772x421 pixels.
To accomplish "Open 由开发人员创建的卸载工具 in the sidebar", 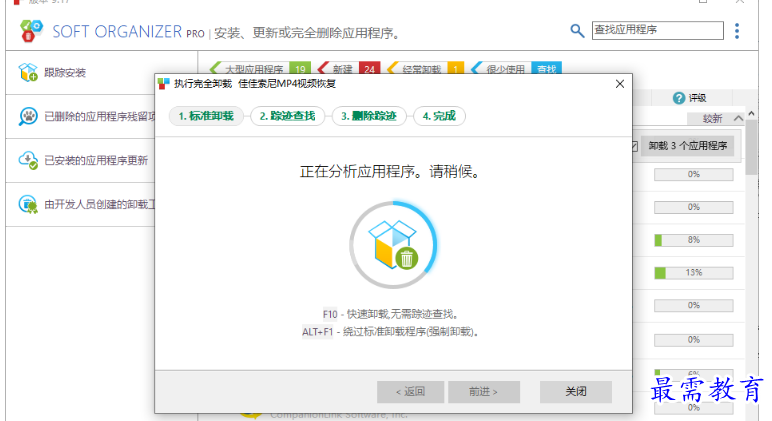I will point(80,204).
